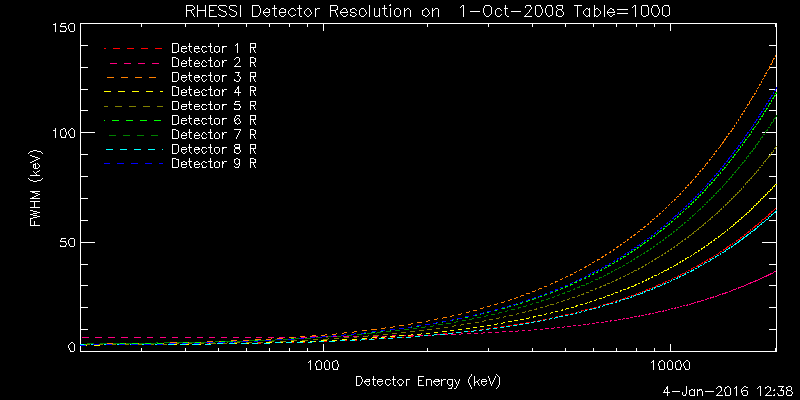
Task: Click the FWHM (keV) y-axis label
Action: pyautogui.click(x=35, y=187)
